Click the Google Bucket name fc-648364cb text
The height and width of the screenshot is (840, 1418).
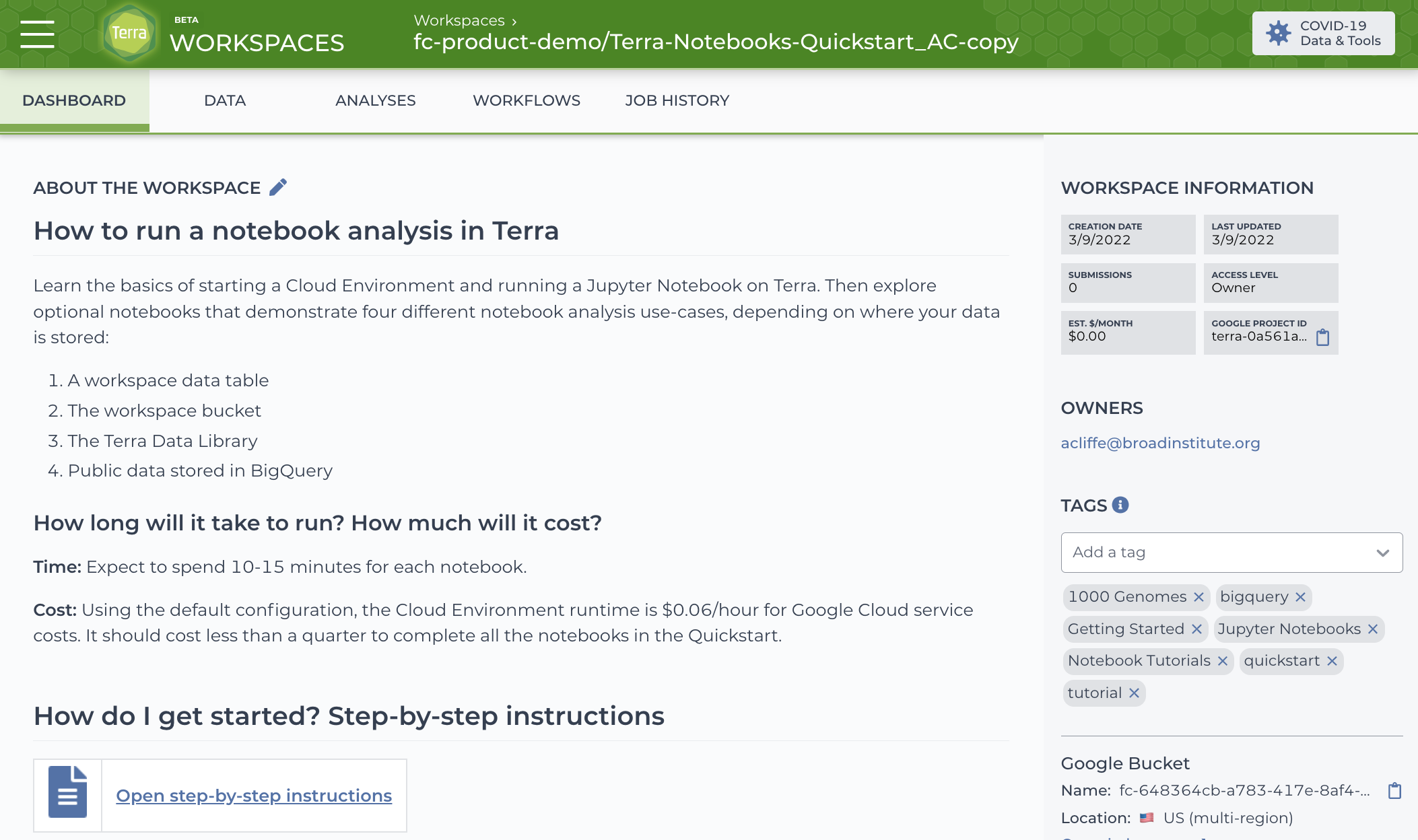pos(1244,790)
